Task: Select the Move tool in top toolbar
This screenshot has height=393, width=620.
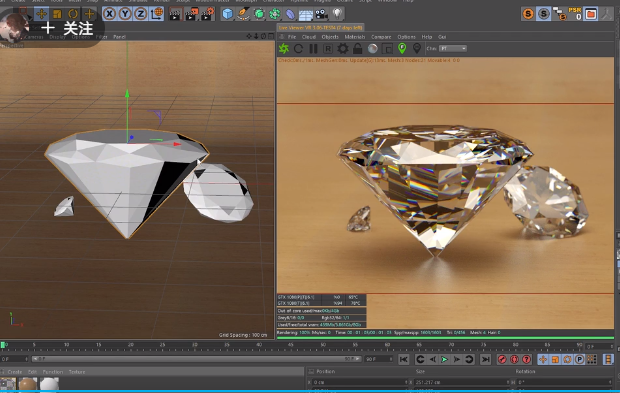Action: coord(41,14)
